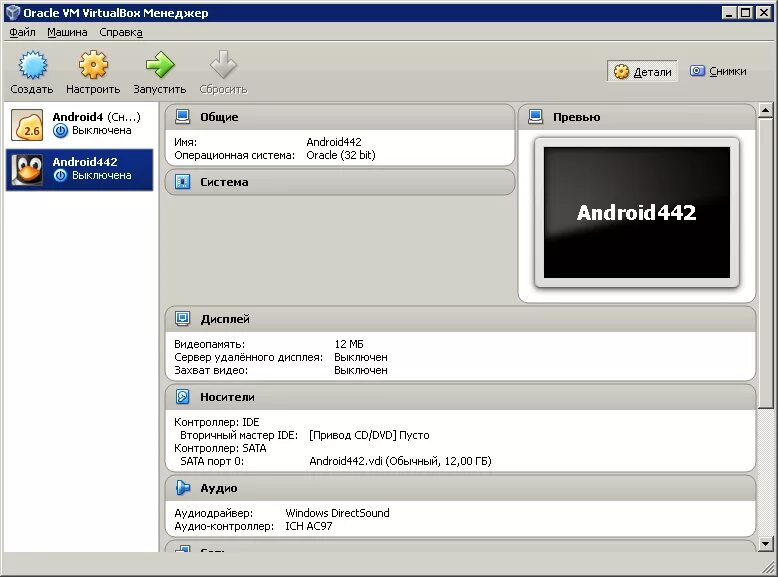The height and width of the screenshot is (577, 778).
Task: Click the details pane scrollbar thumb
Action: [766, 263]
